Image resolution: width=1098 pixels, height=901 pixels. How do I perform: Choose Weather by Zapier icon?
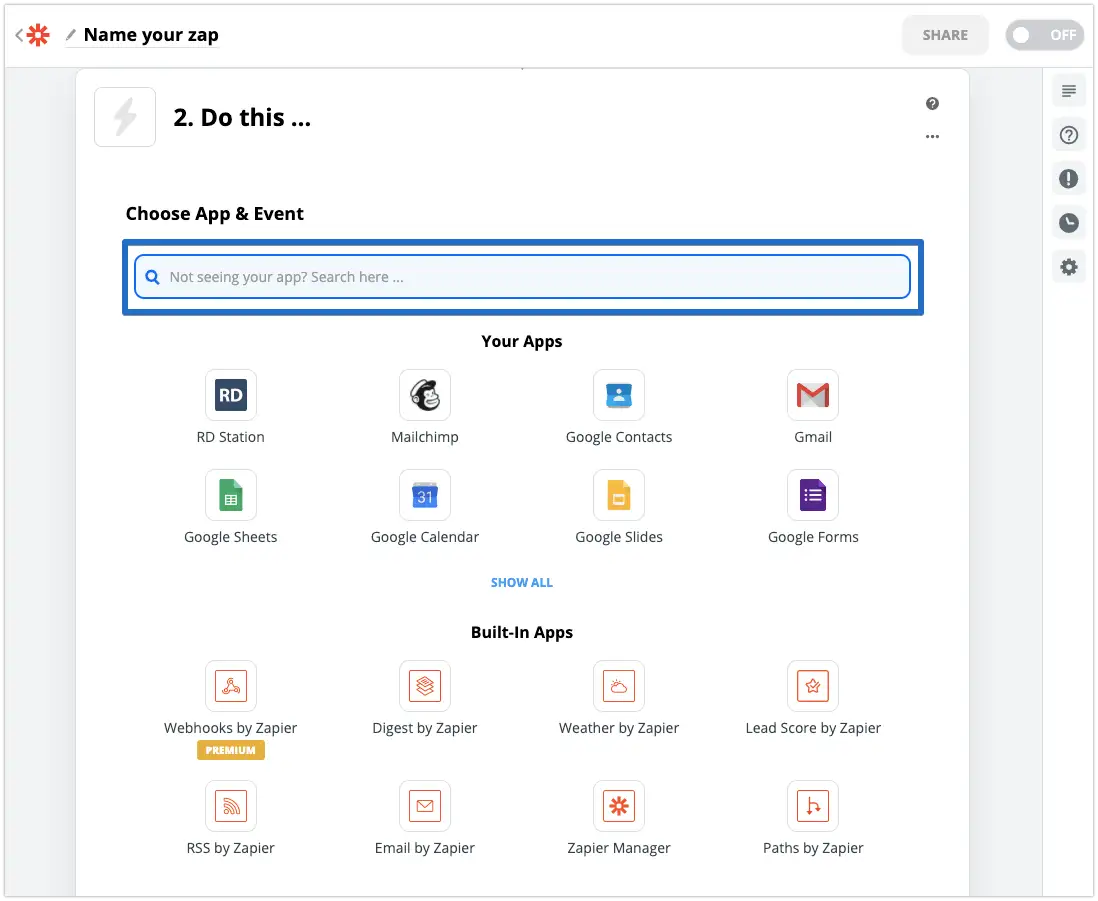tap(619, 686)
